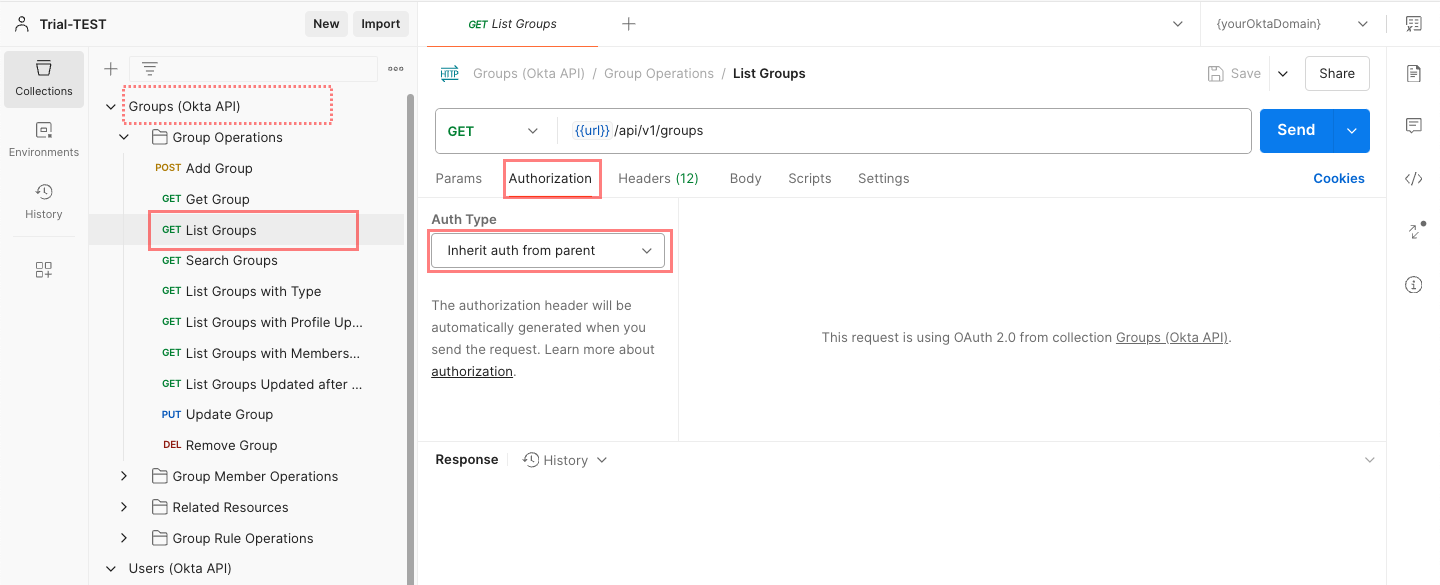Open a new request tab with plus

(x=629, y=24)
